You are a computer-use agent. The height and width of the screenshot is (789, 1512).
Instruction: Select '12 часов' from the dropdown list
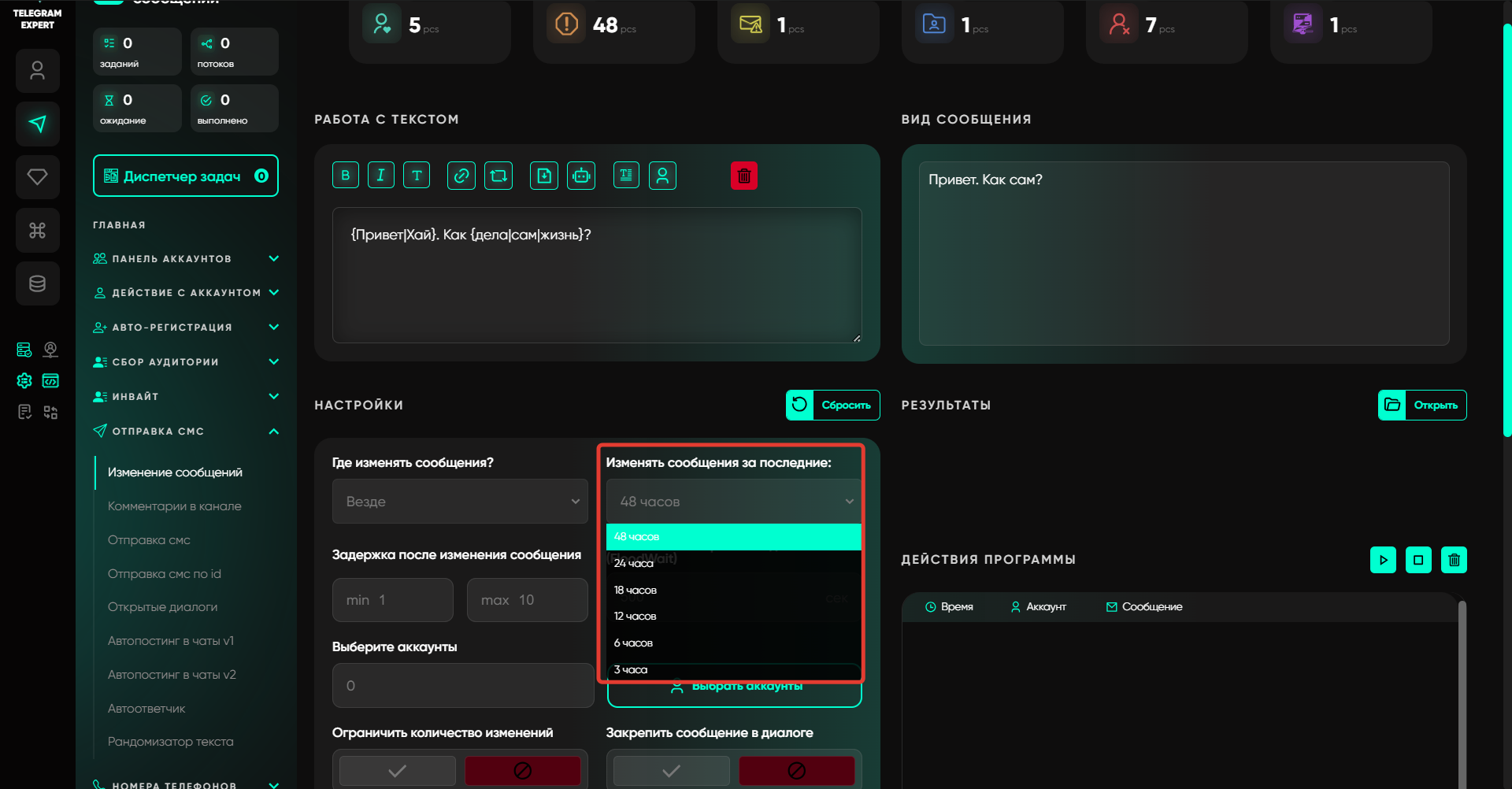coord(636,617)
